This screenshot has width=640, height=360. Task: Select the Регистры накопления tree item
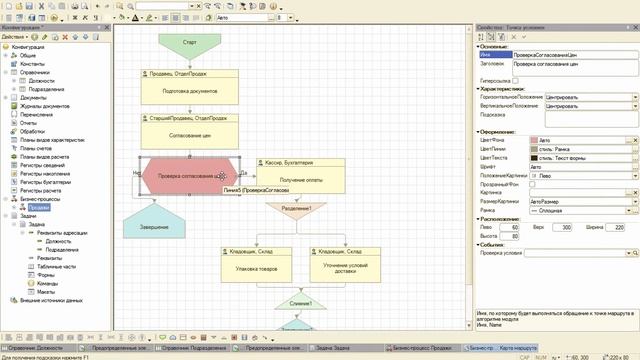pos(45,174)
